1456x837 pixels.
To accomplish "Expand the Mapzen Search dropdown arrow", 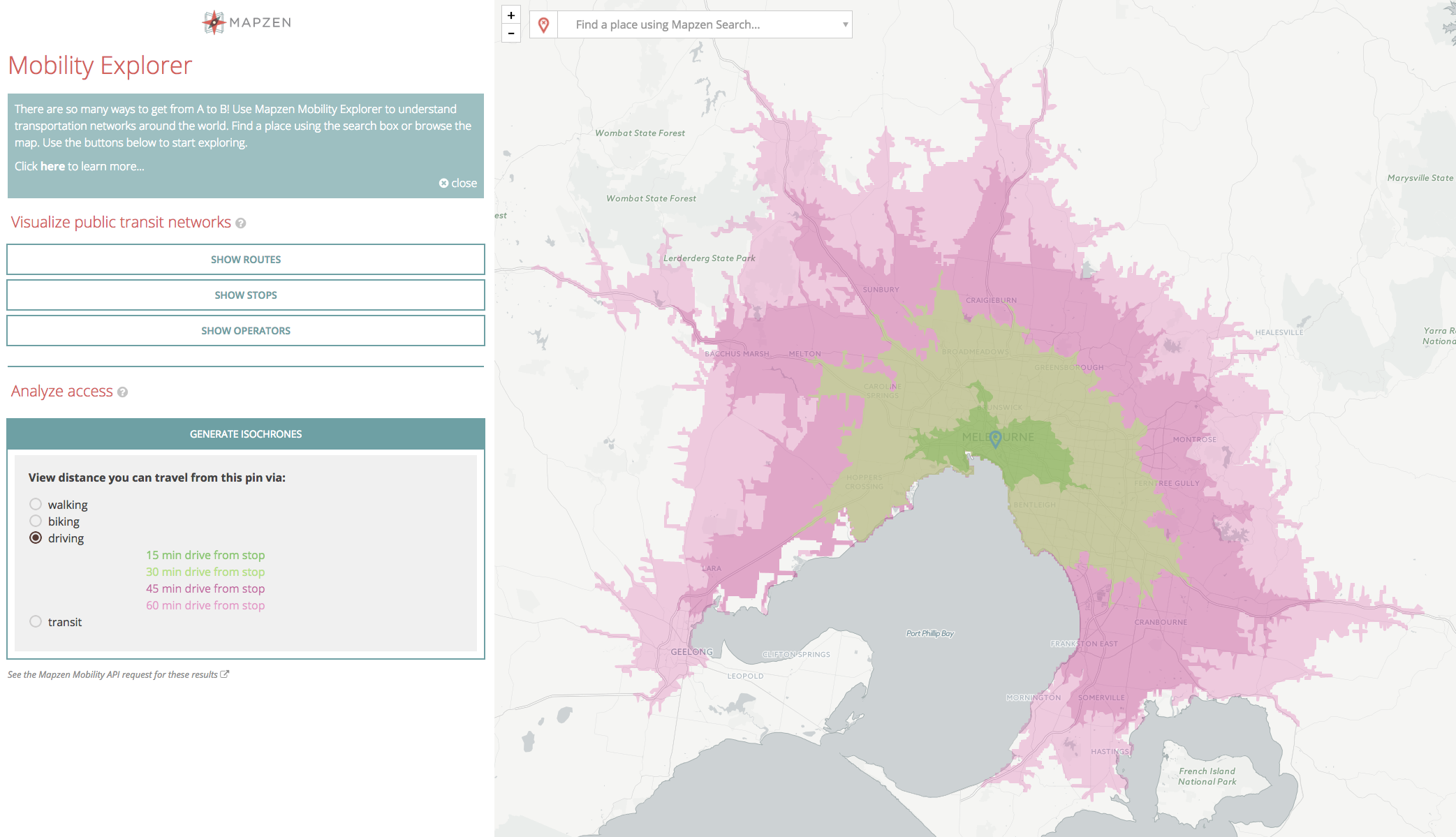I will click(845, 24).
